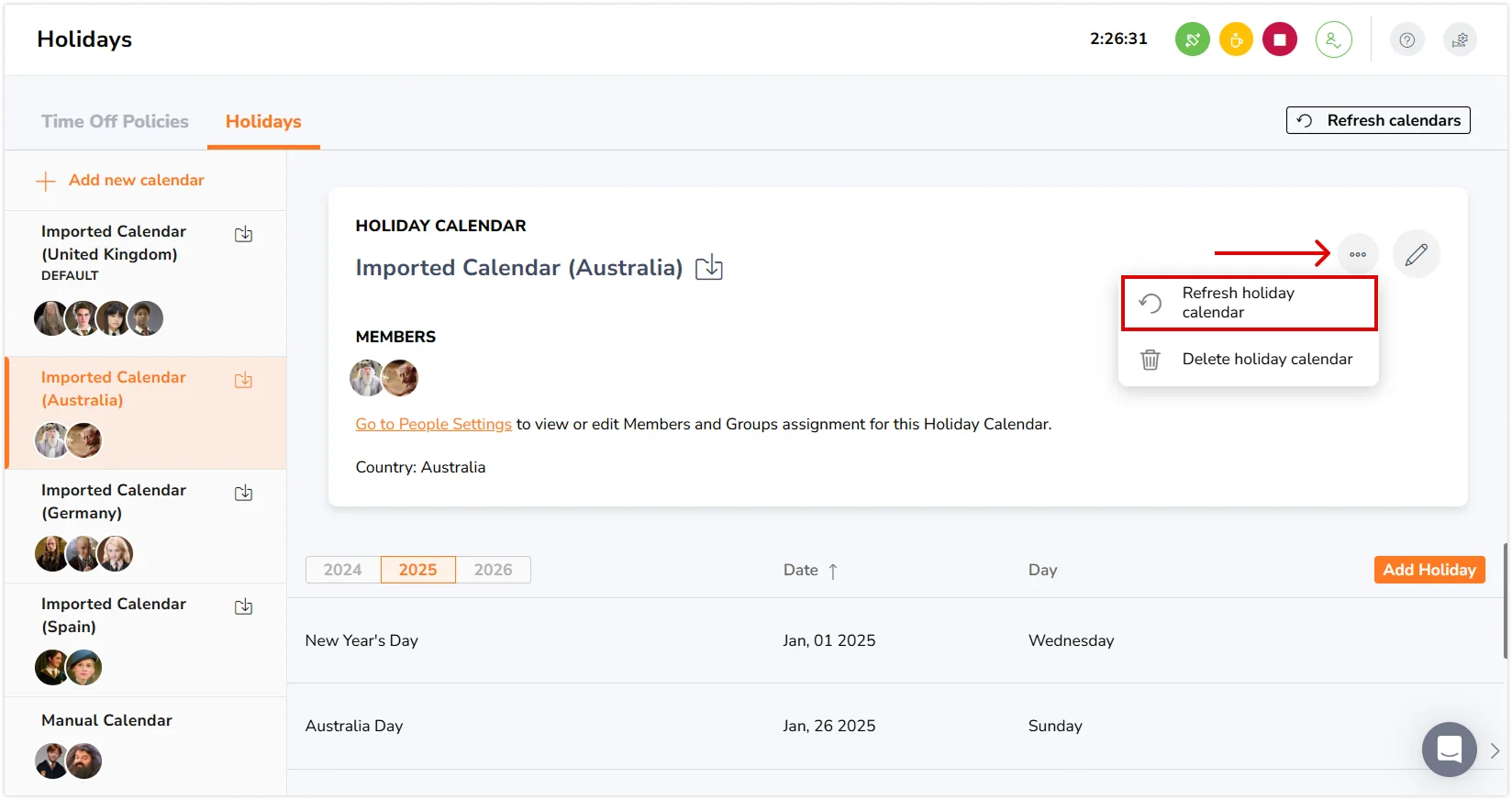The height and width of the screenshot is (800, 1512).
Task: Click the green timer icon in header
Action: (1192, 39)
